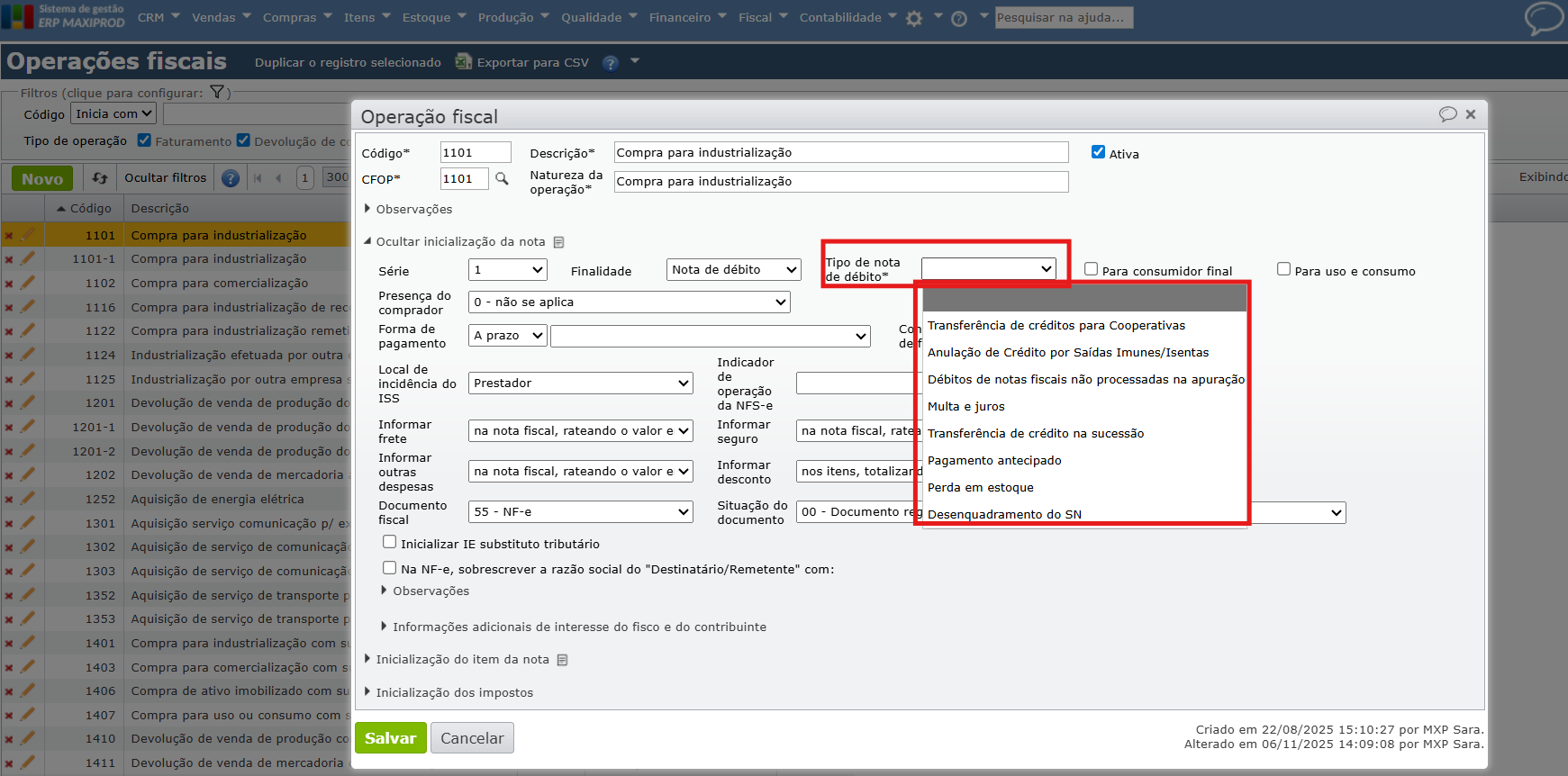Click the delete X for row 1102
1568x776 pixels.
[x=9, y=284]
